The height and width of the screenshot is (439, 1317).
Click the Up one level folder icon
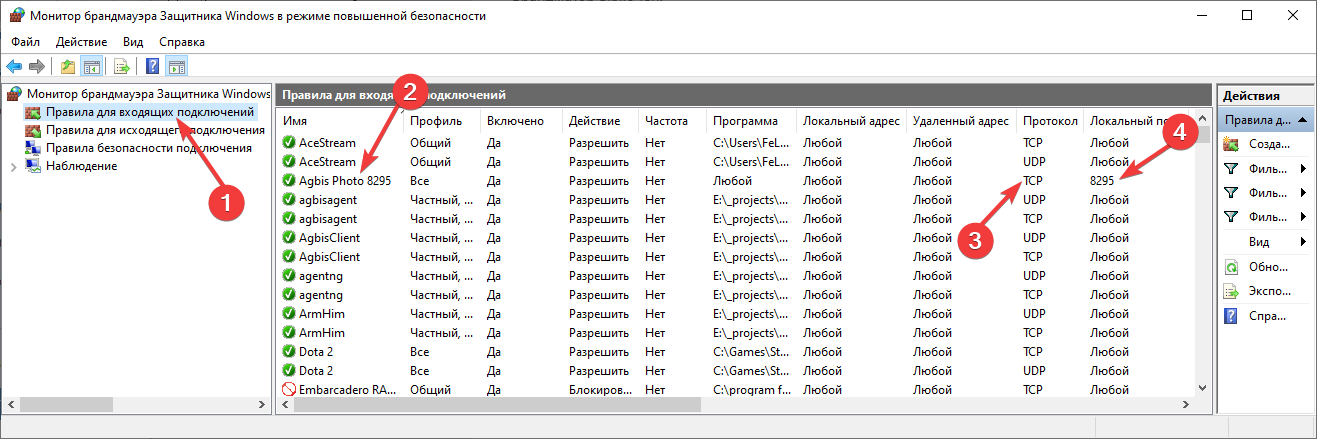(x=68, y=67)
